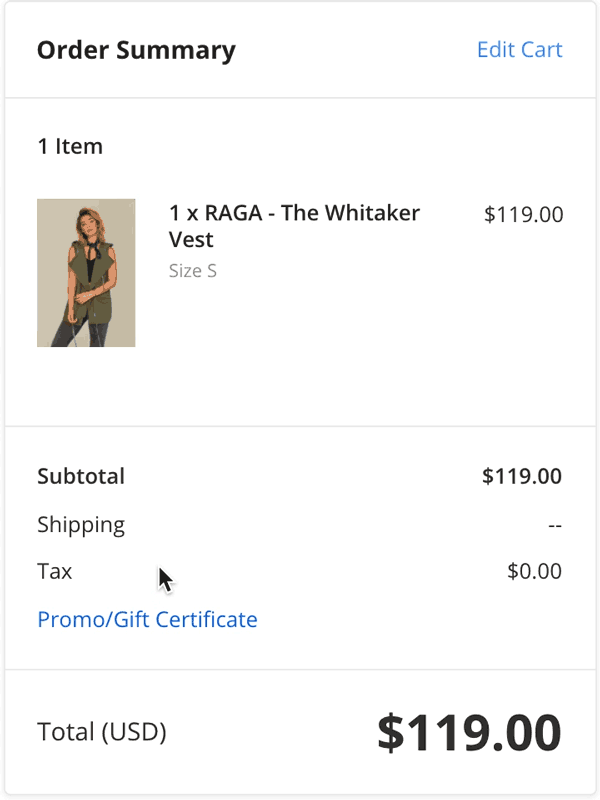This screenshot has height=800, width=600.
Task: Click the Subtotal label
Action: (81, 476)
